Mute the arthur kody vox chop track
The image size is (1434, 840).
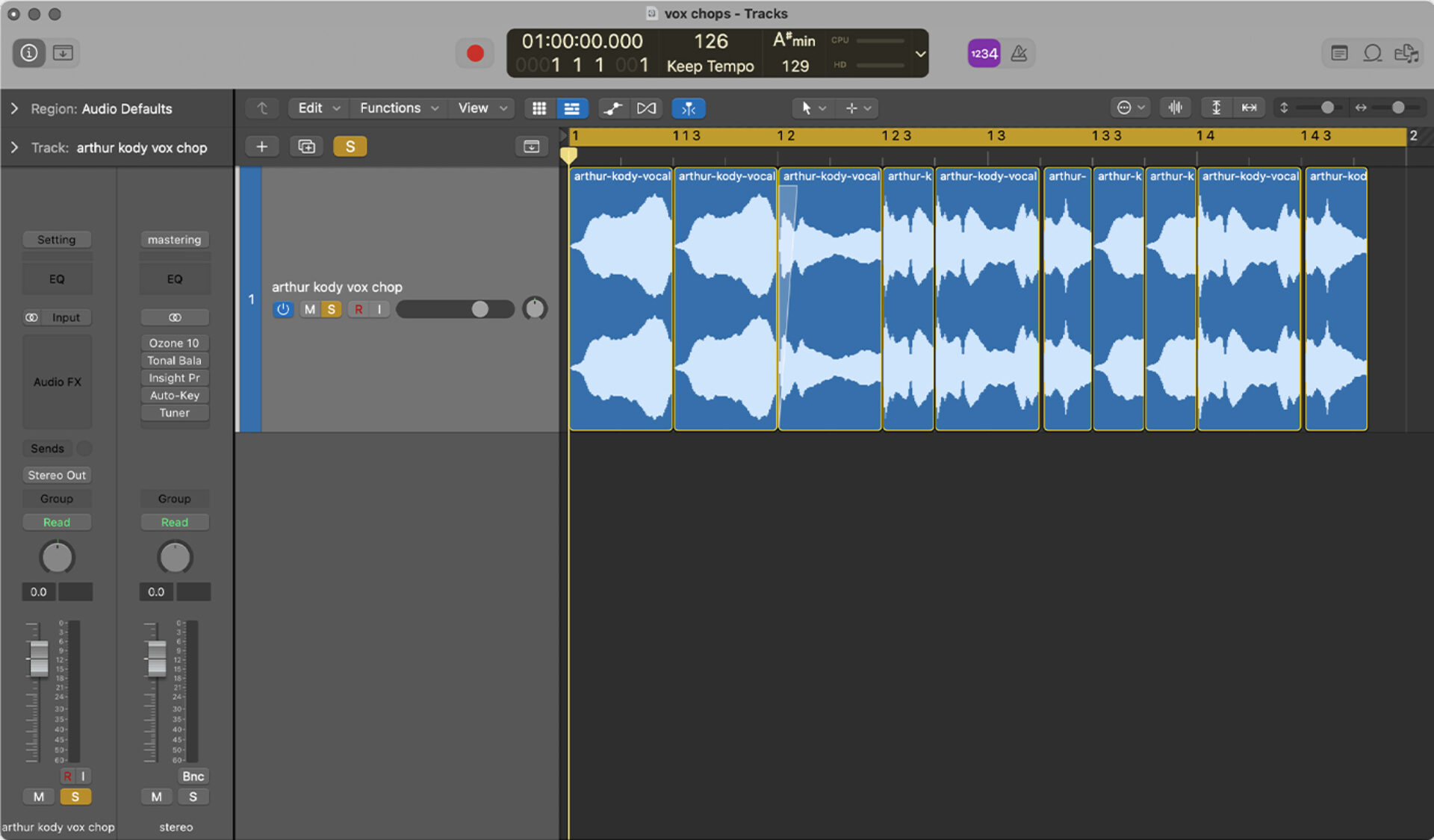coord(308,308)
